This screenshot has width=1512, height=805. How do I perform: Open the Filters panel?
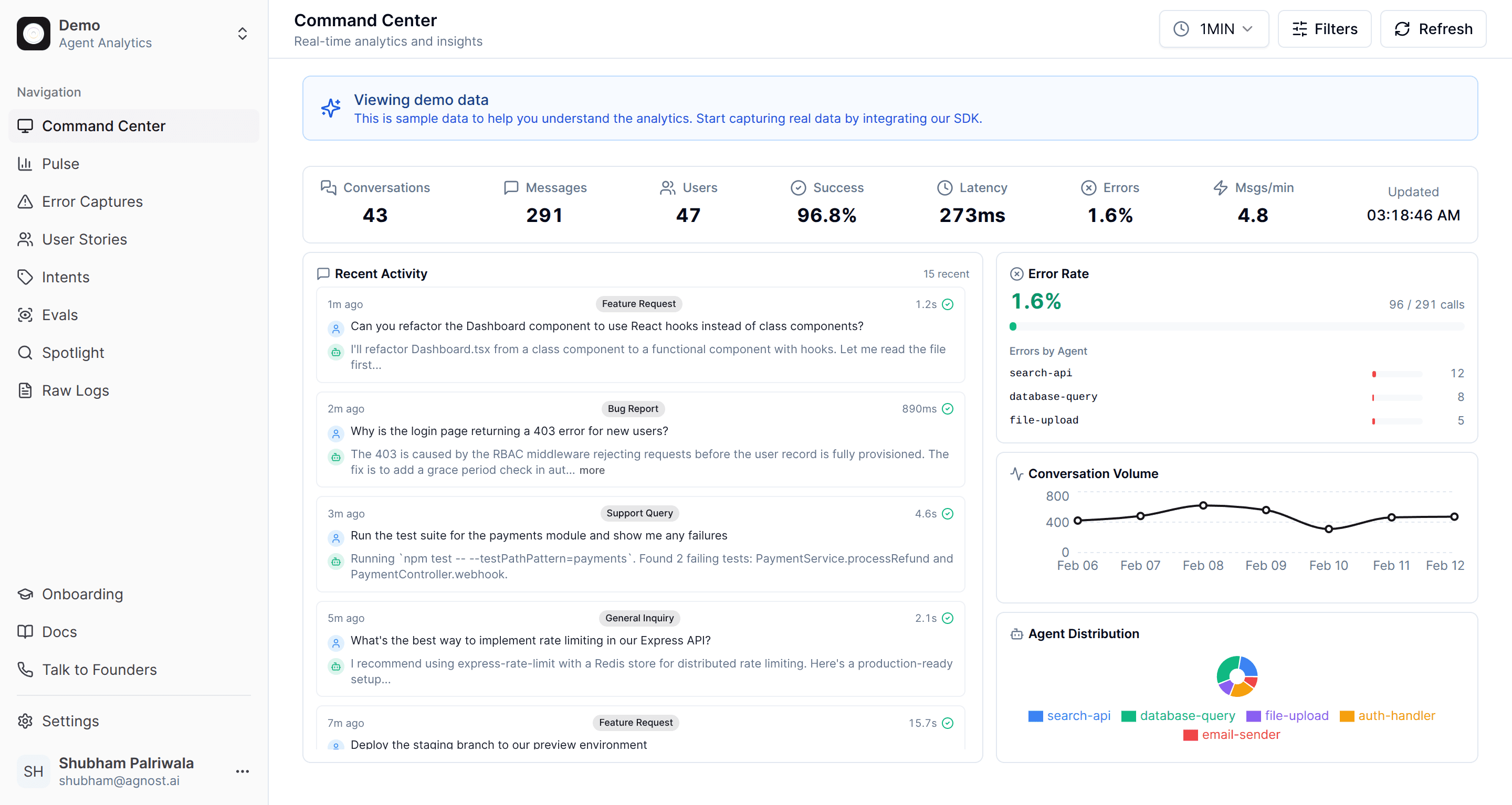tap(1324, 28)
